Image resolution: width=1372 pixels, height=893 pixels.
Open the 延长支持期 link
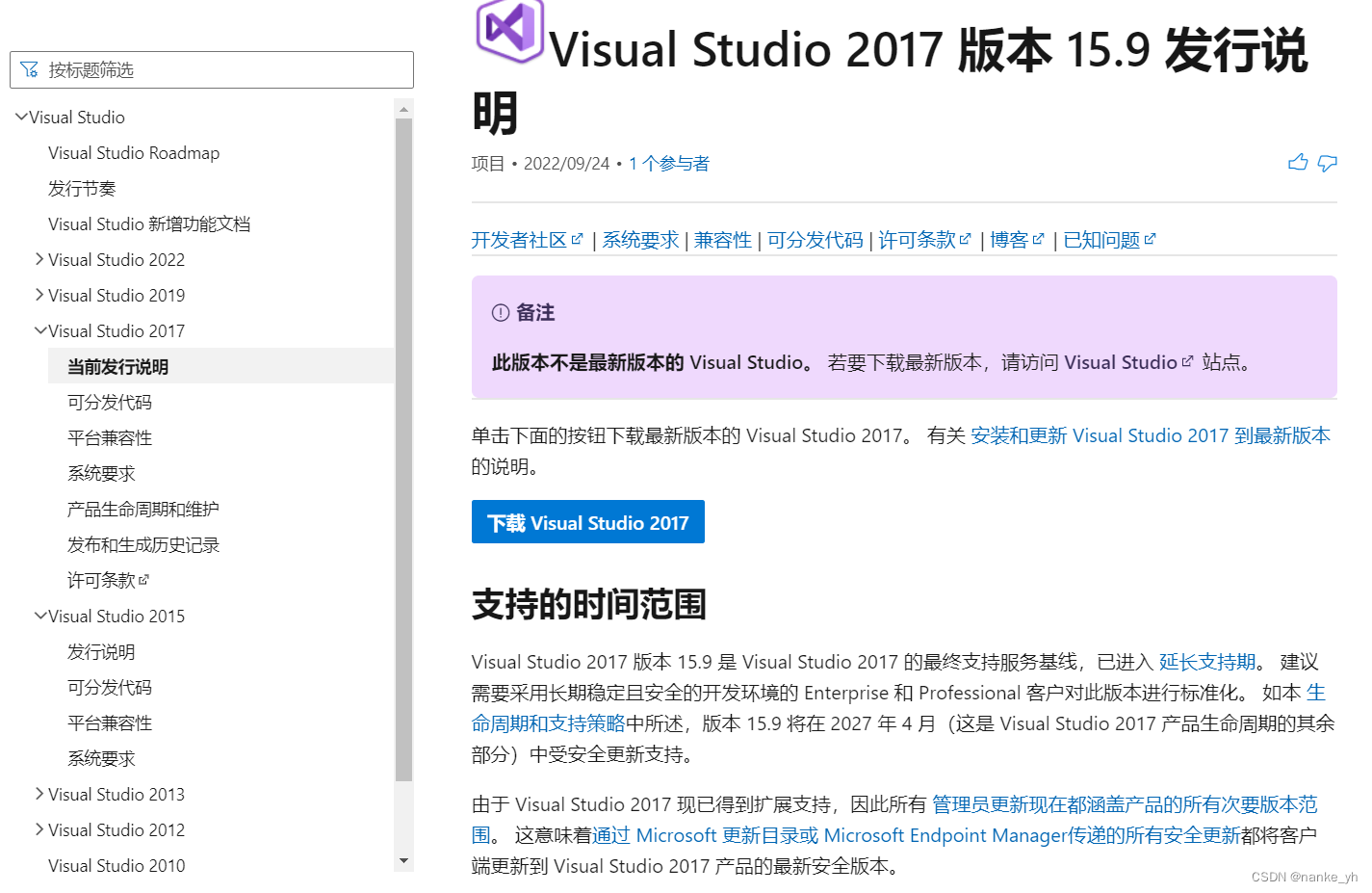pyautogui.click(x=1207, y=662)
